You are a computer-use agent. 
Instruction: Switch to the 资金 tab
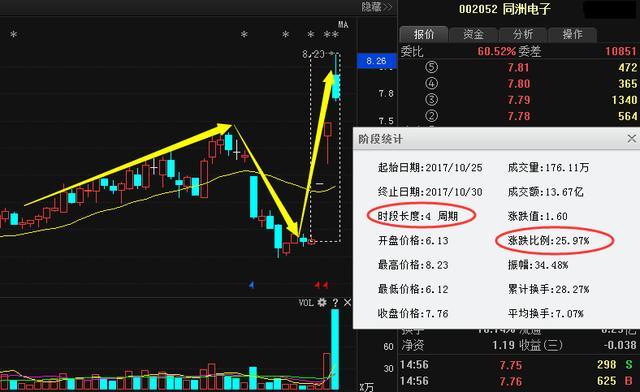(x=473, y=34)
